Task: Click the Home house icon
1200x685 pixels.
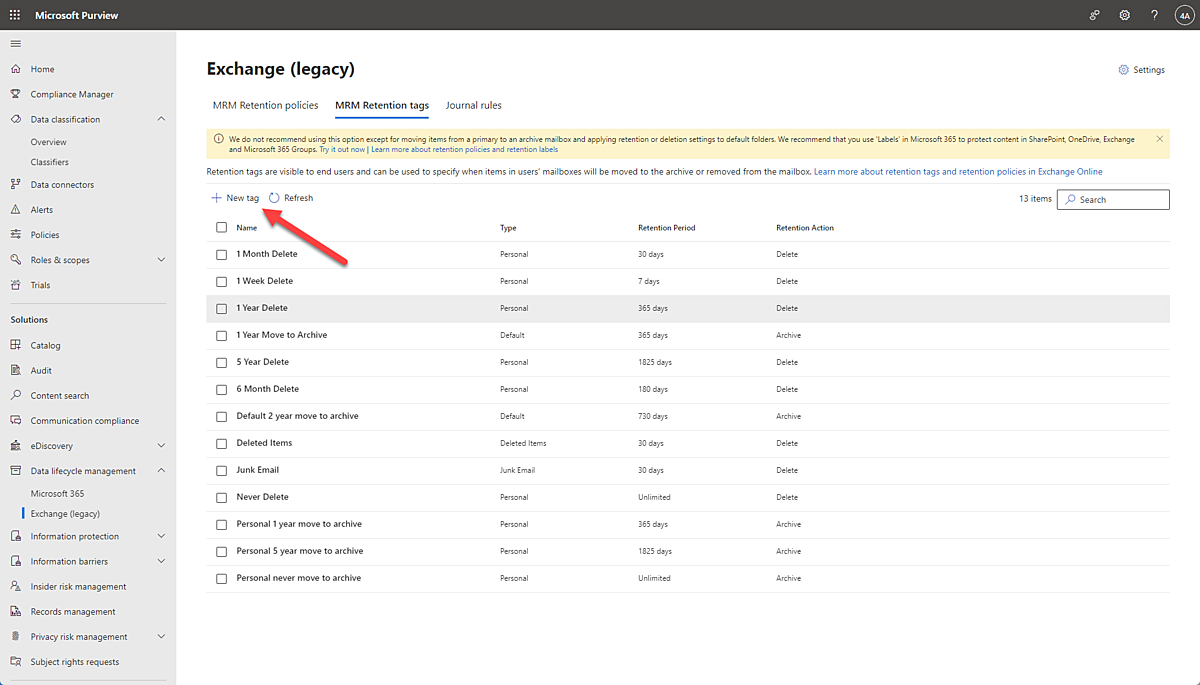Action: [x=15, y=69]
